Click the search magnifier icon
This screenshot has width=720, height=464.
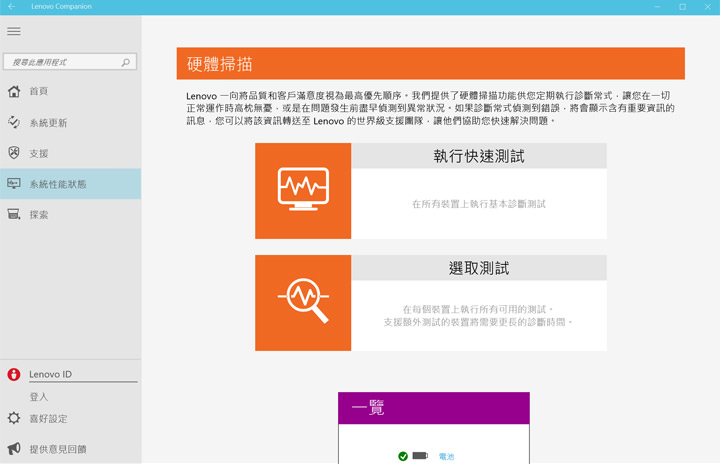tap(125, 62)
